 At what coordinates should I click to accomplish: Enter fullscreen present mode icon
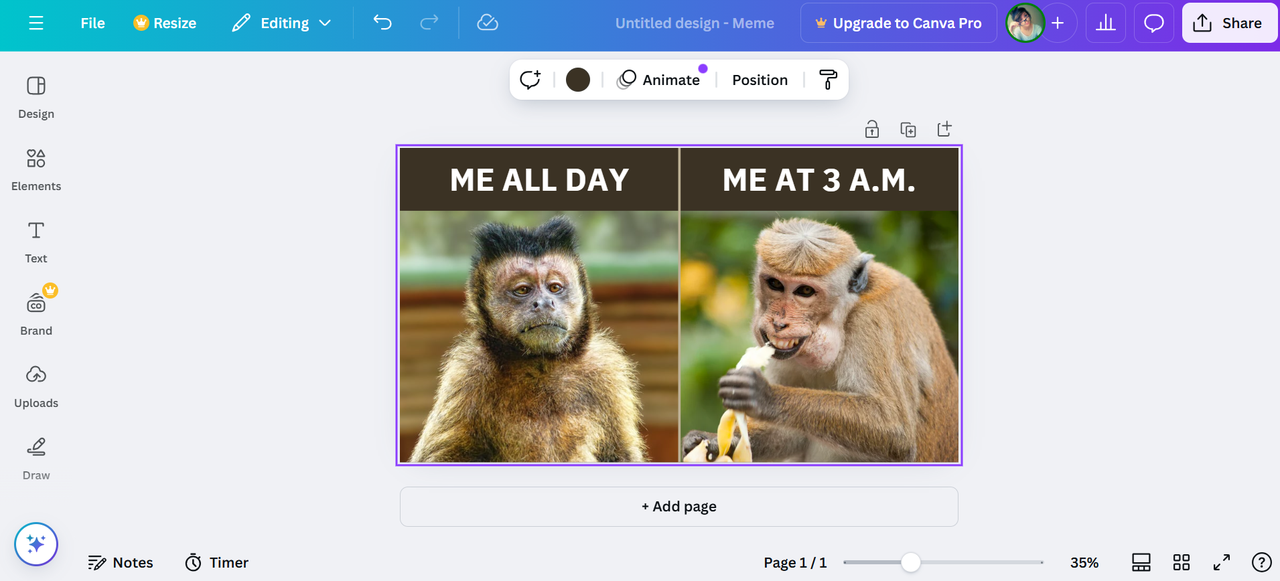tap(1221, 563)
